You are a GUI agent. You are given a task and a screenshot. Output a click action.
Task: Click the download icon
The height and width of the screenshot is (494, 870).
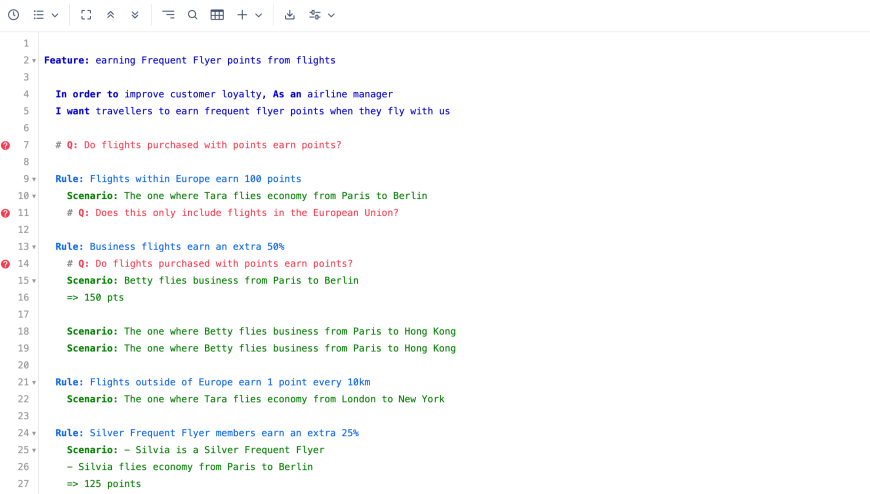(290, 15)
